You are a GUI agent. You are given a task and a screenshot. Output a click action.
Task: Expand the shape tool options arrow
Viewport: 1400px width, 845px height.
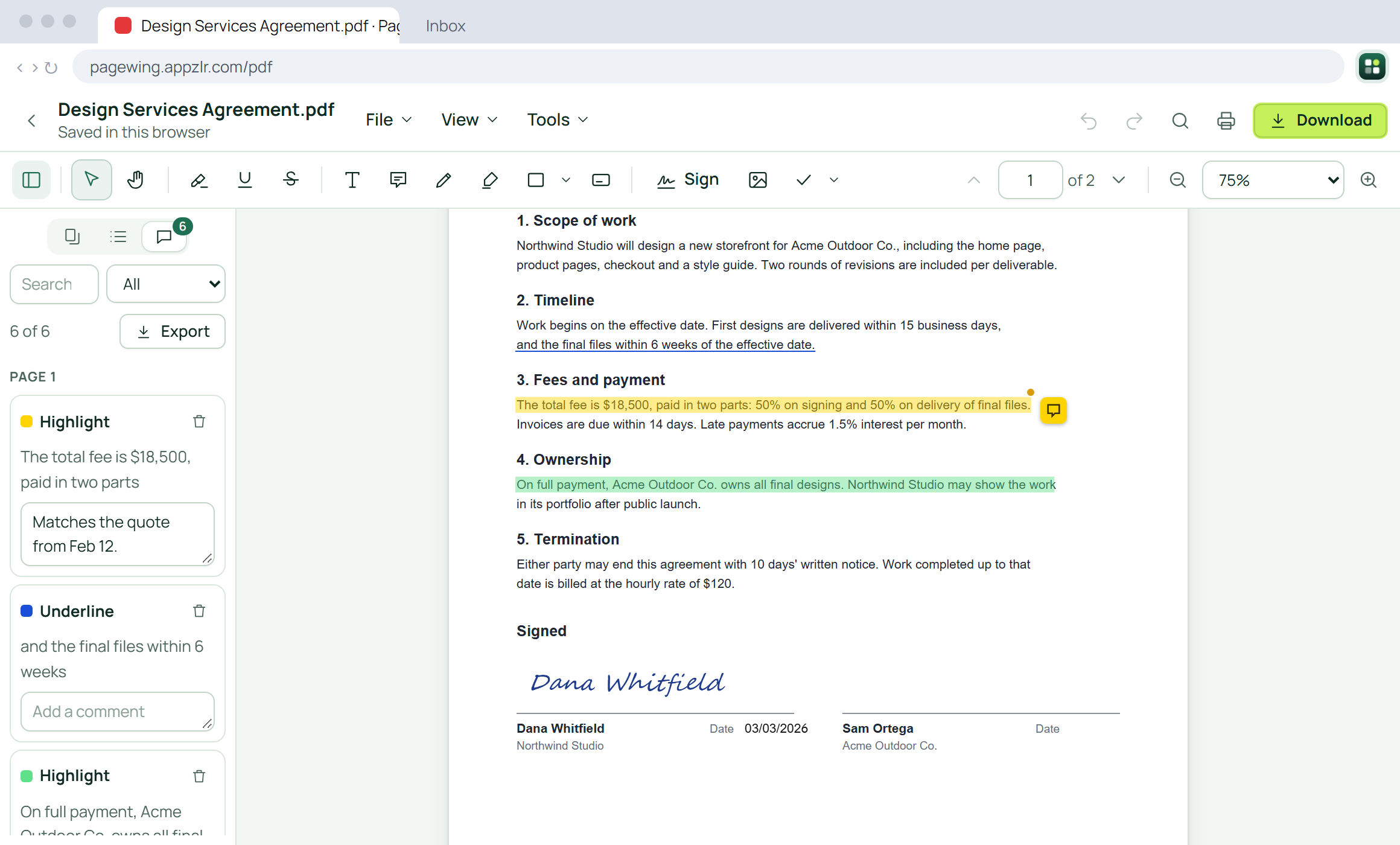tap(566, 180)
